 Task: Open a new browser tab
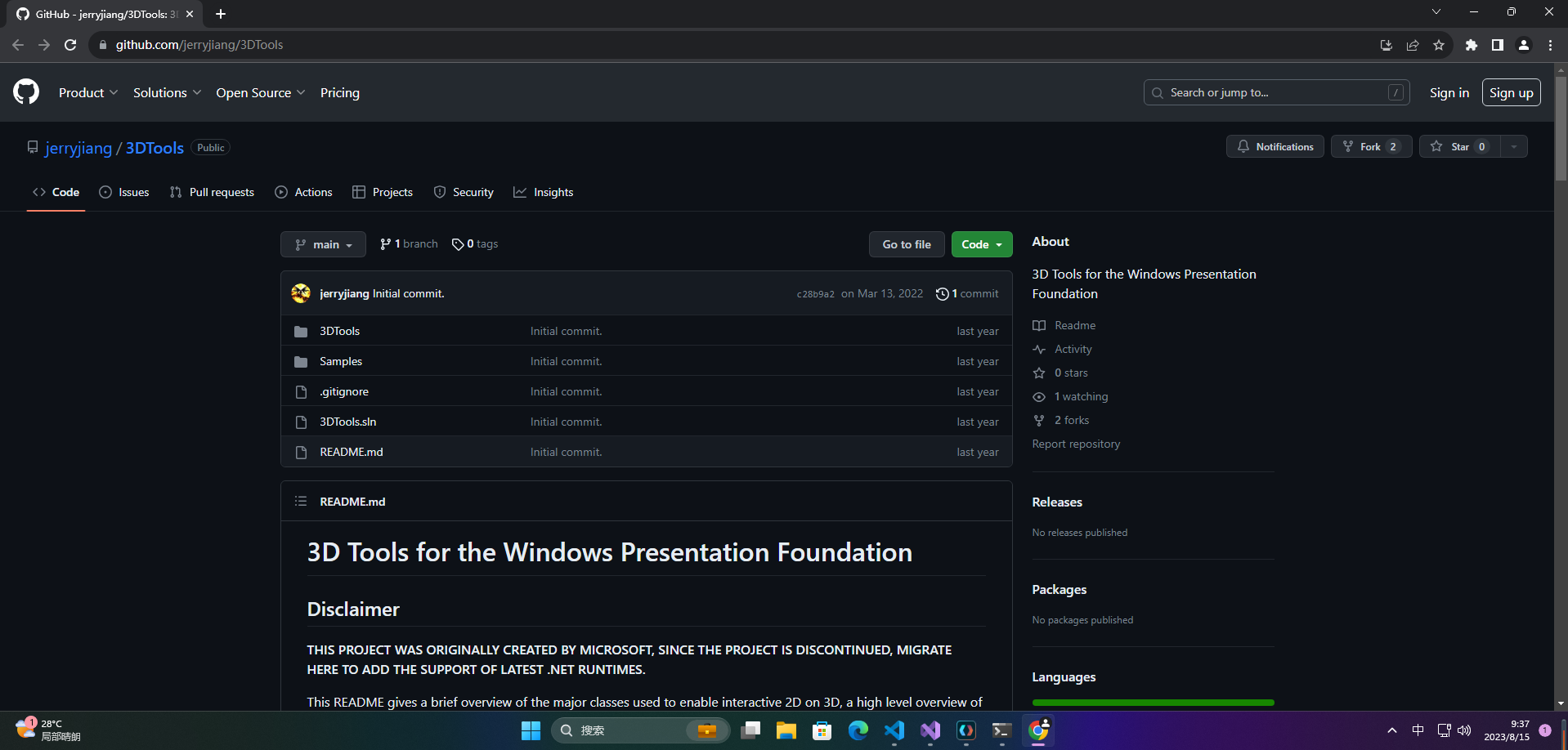(221, 14)
